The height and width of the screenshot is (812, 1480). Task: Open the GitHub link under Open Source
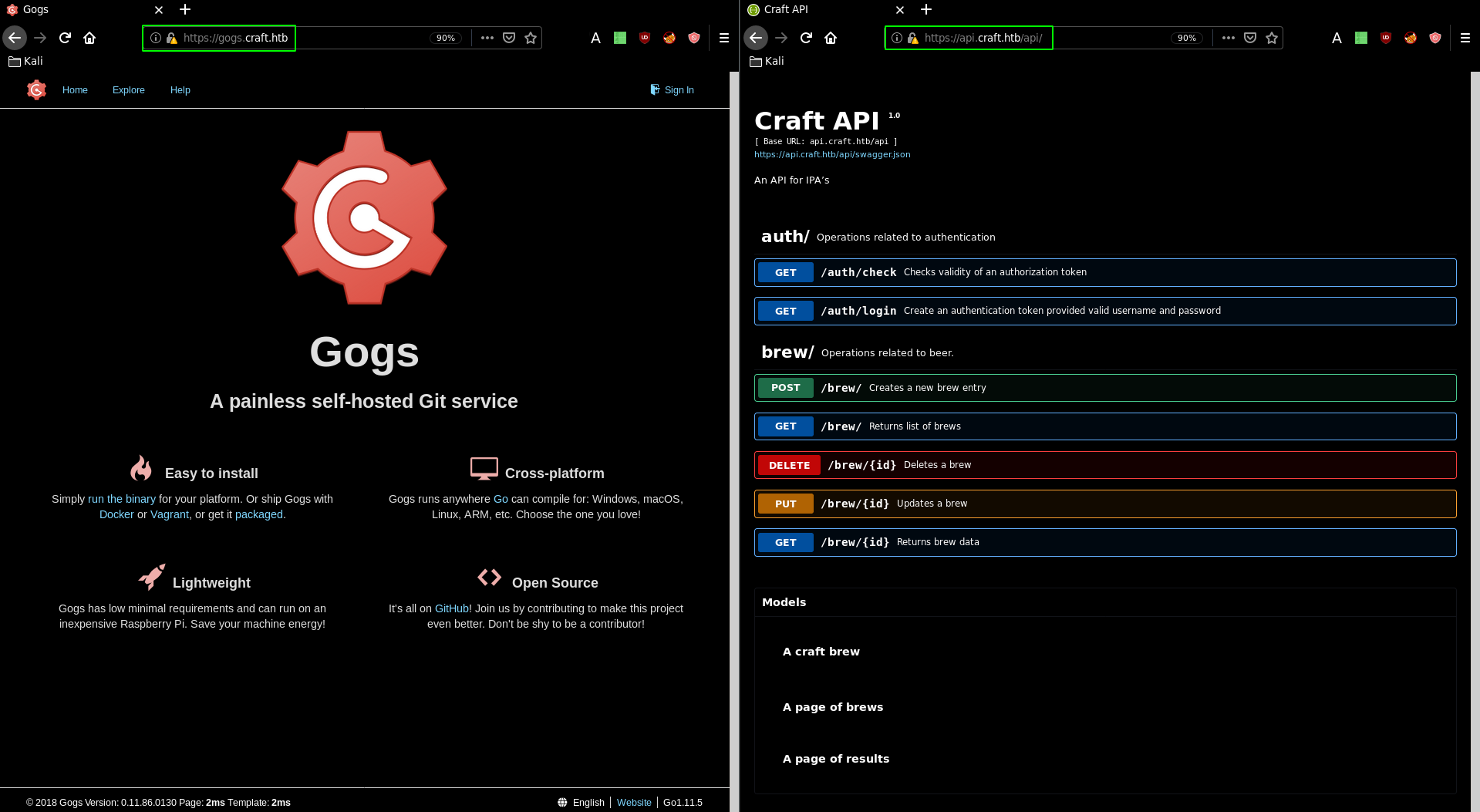(452, 608)
